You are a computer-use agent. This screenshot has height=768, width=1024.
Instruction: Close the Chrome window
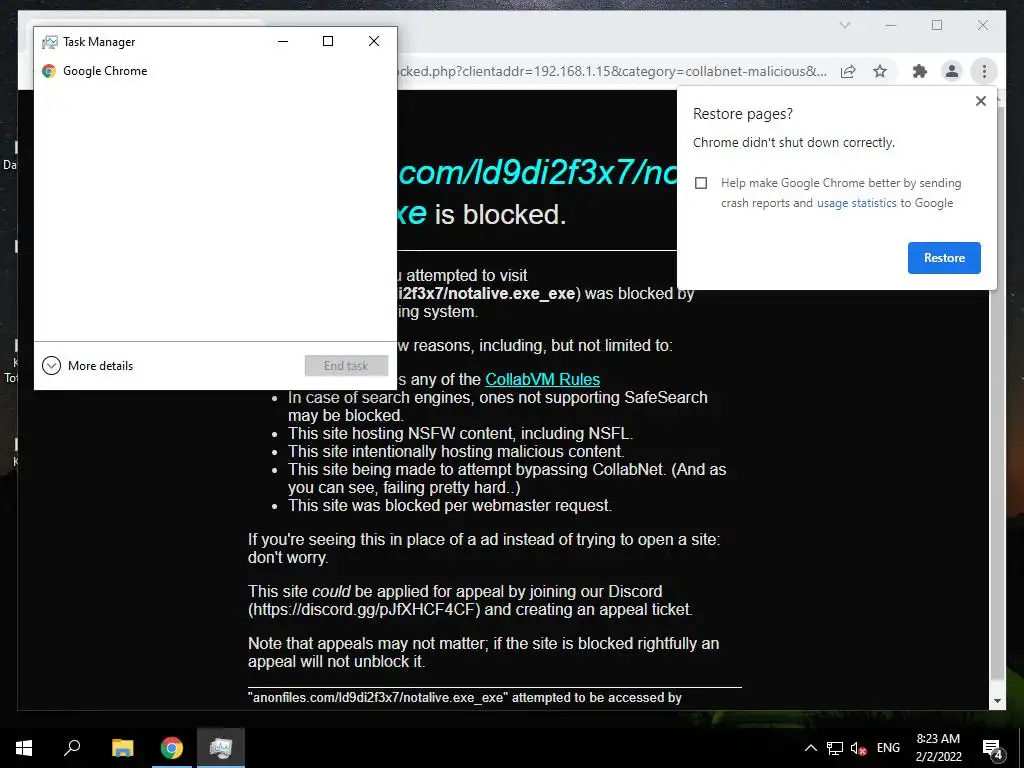[982, 25]
